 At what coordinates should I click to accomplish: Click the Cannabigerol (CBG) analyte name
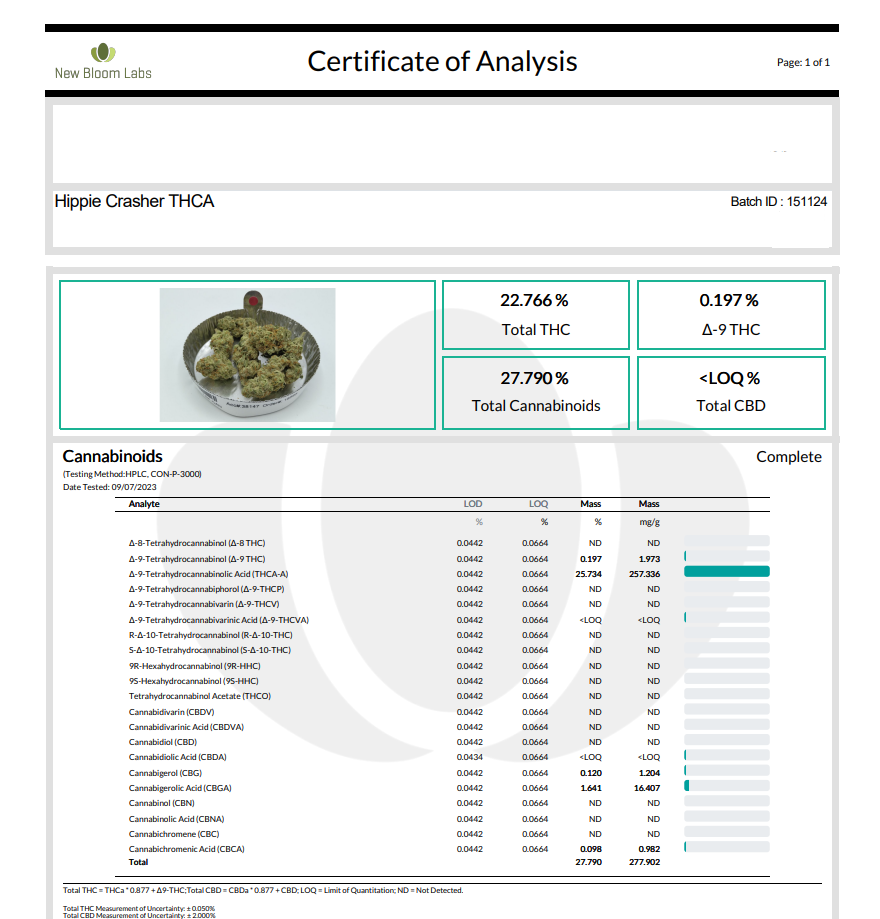165,773
